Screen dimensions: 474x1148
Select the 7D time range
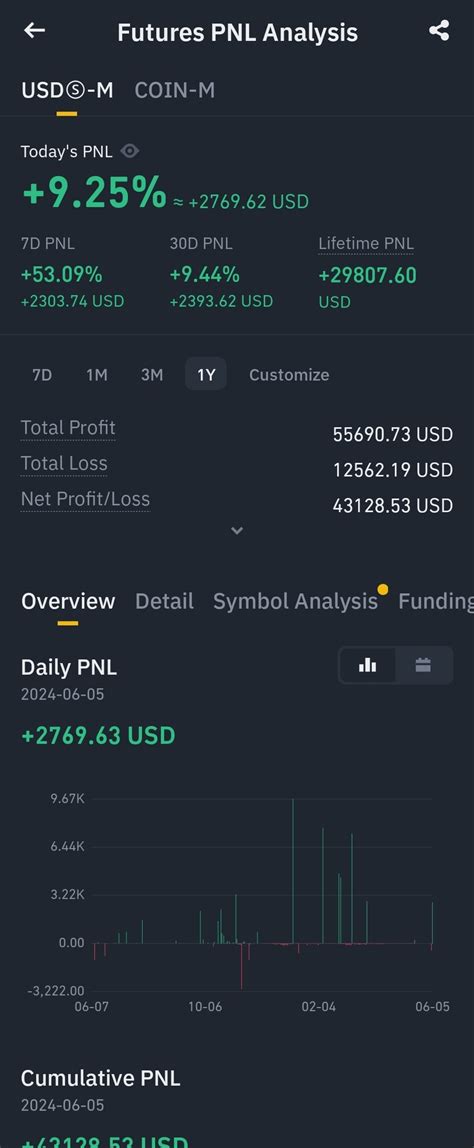[x=42, y=375]
